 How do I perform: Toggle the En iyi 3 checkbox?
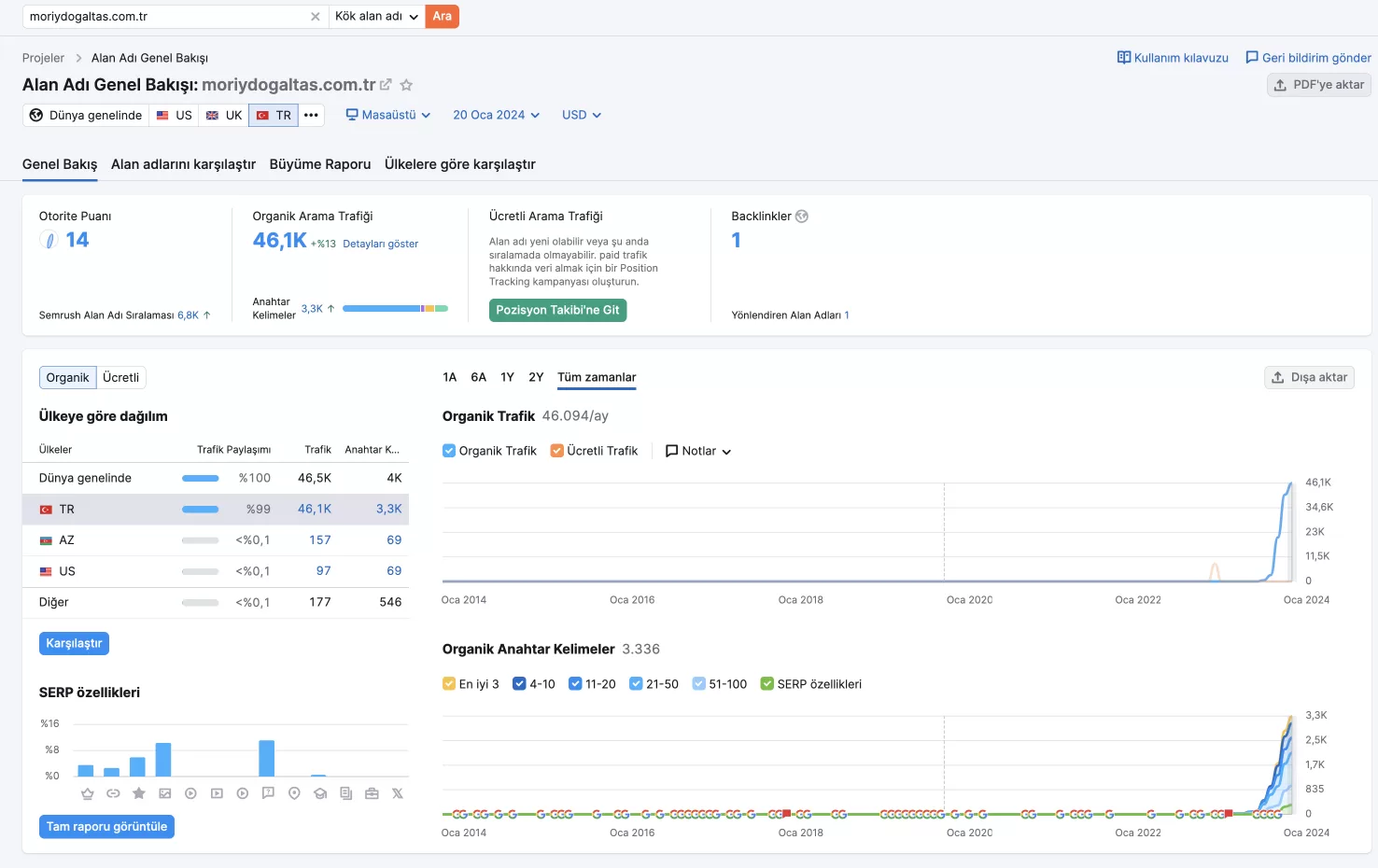click(x=449, y=684)
